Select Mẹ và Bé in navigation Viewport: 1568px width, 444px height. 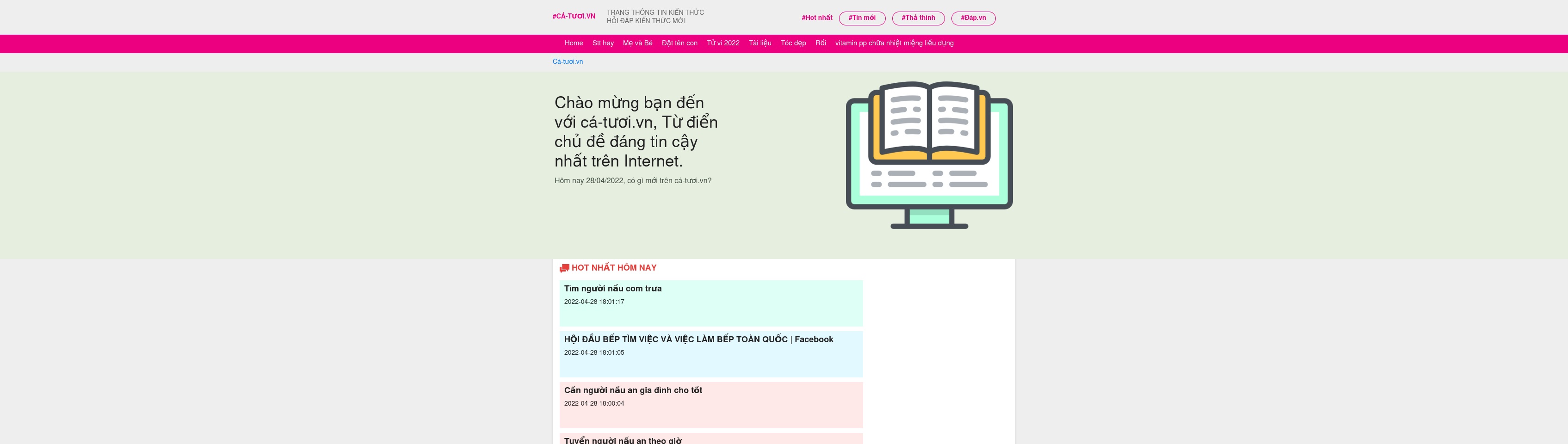pyautogui.click(x=637, y=43)
